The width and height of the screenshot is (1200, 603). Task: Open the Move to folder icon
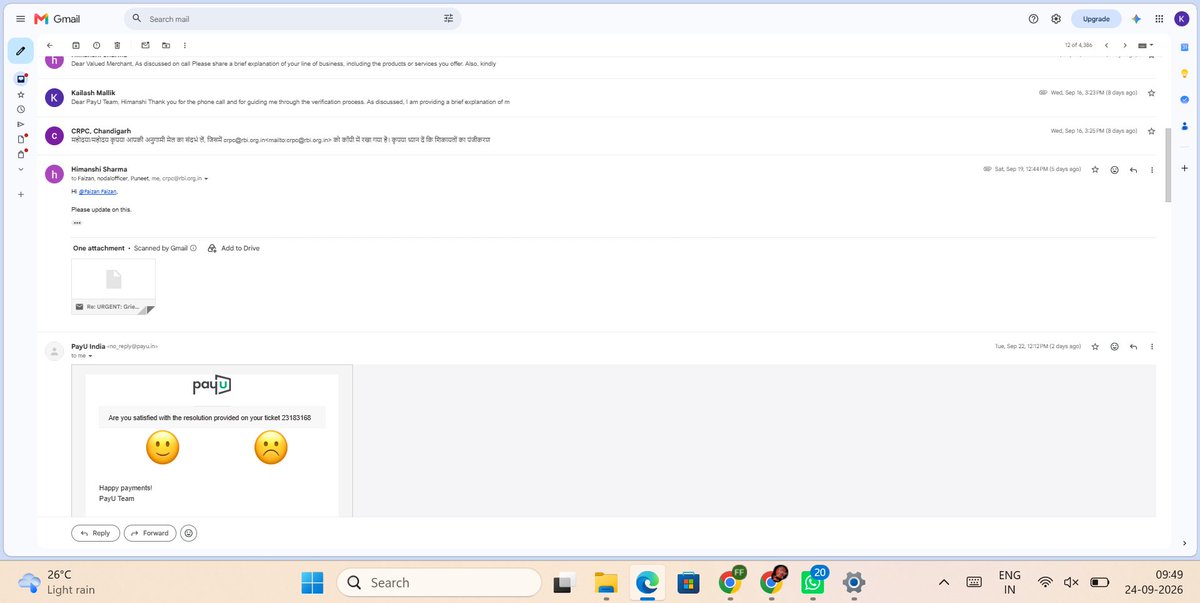pos(165,45)
